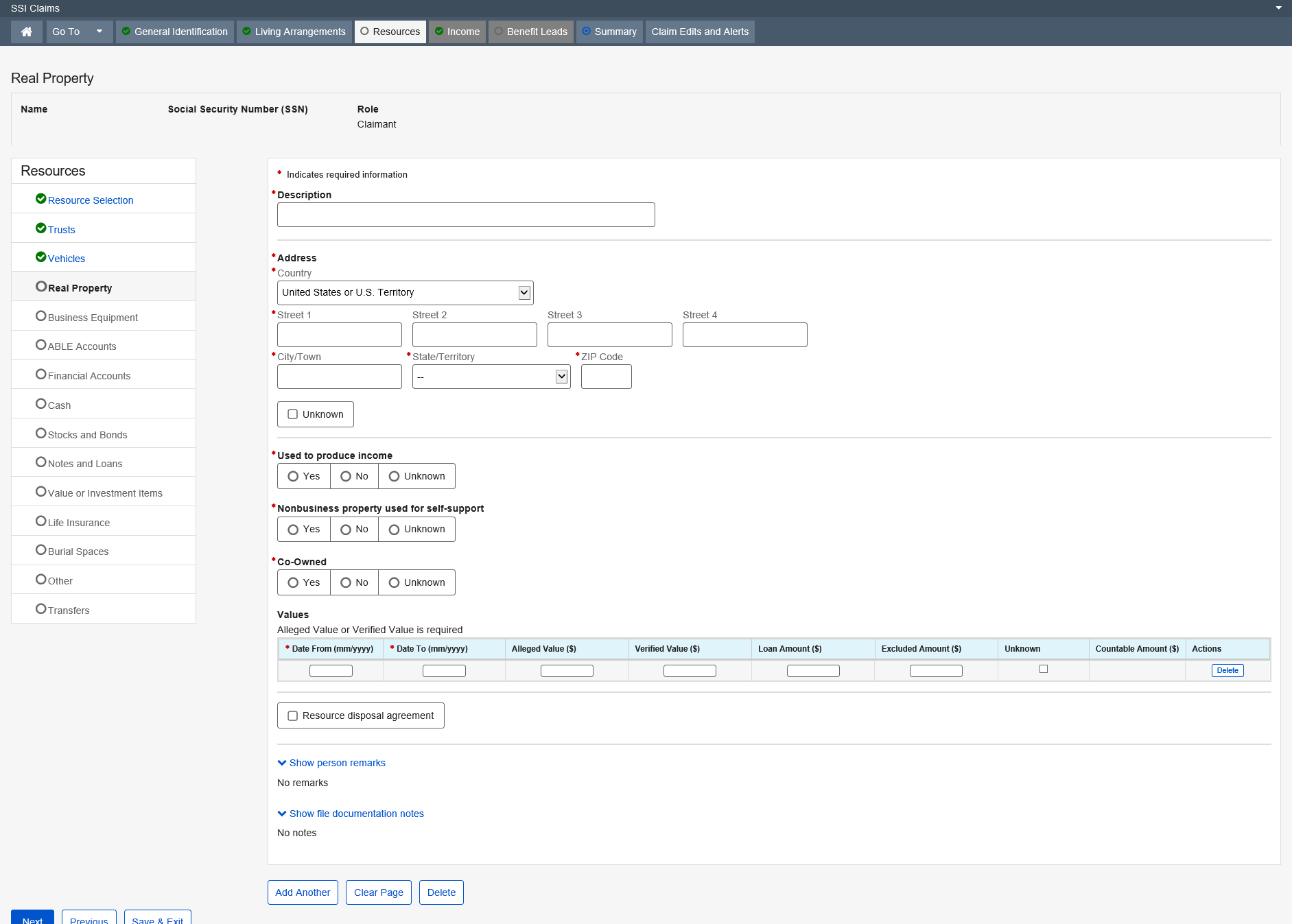1292x924 pixels.
Task: Check the Unknown address checkbox
Action: pyautogui.click(x=293, y=414)
